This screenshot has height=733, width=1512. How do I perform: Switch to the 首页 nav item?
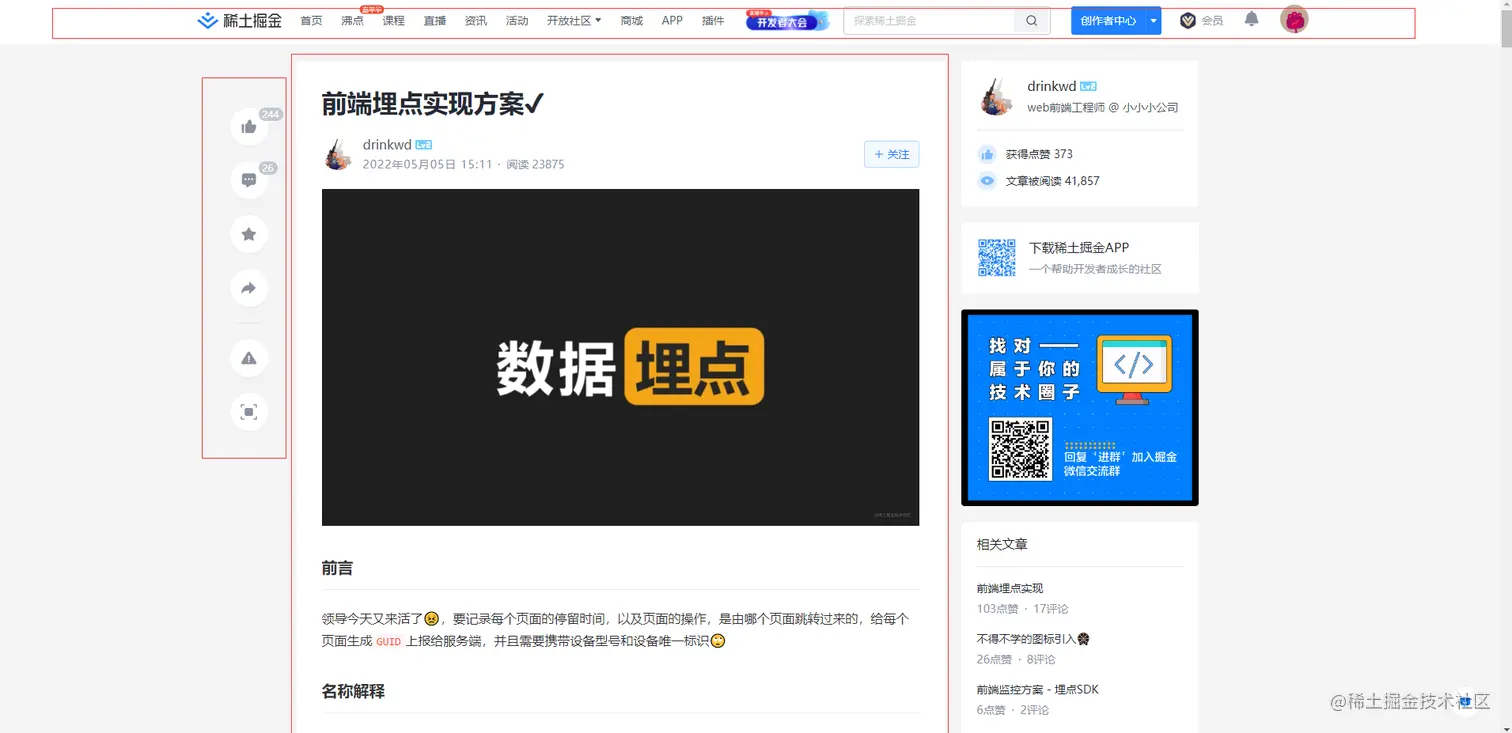tap(310, 20)
